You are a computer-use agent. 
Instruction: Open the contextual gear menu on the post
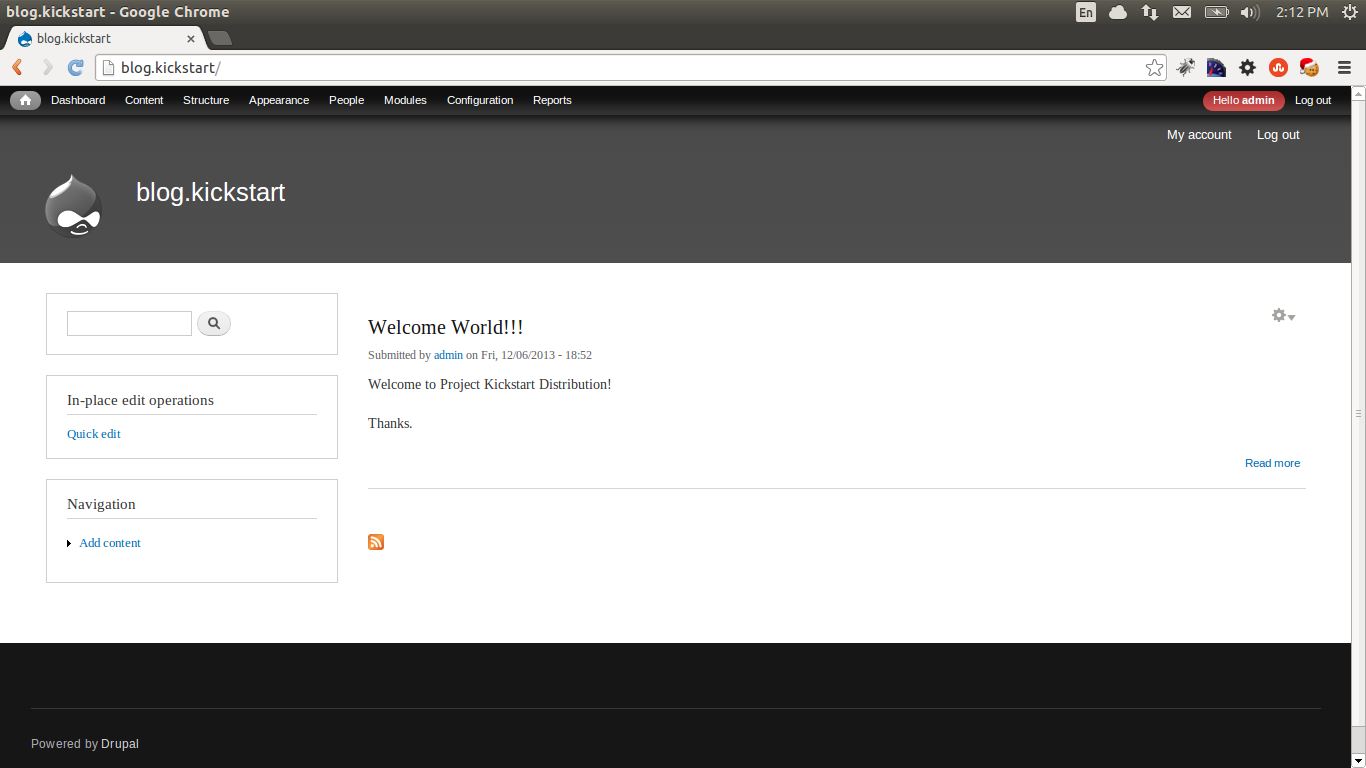(x=1277, y=314)
